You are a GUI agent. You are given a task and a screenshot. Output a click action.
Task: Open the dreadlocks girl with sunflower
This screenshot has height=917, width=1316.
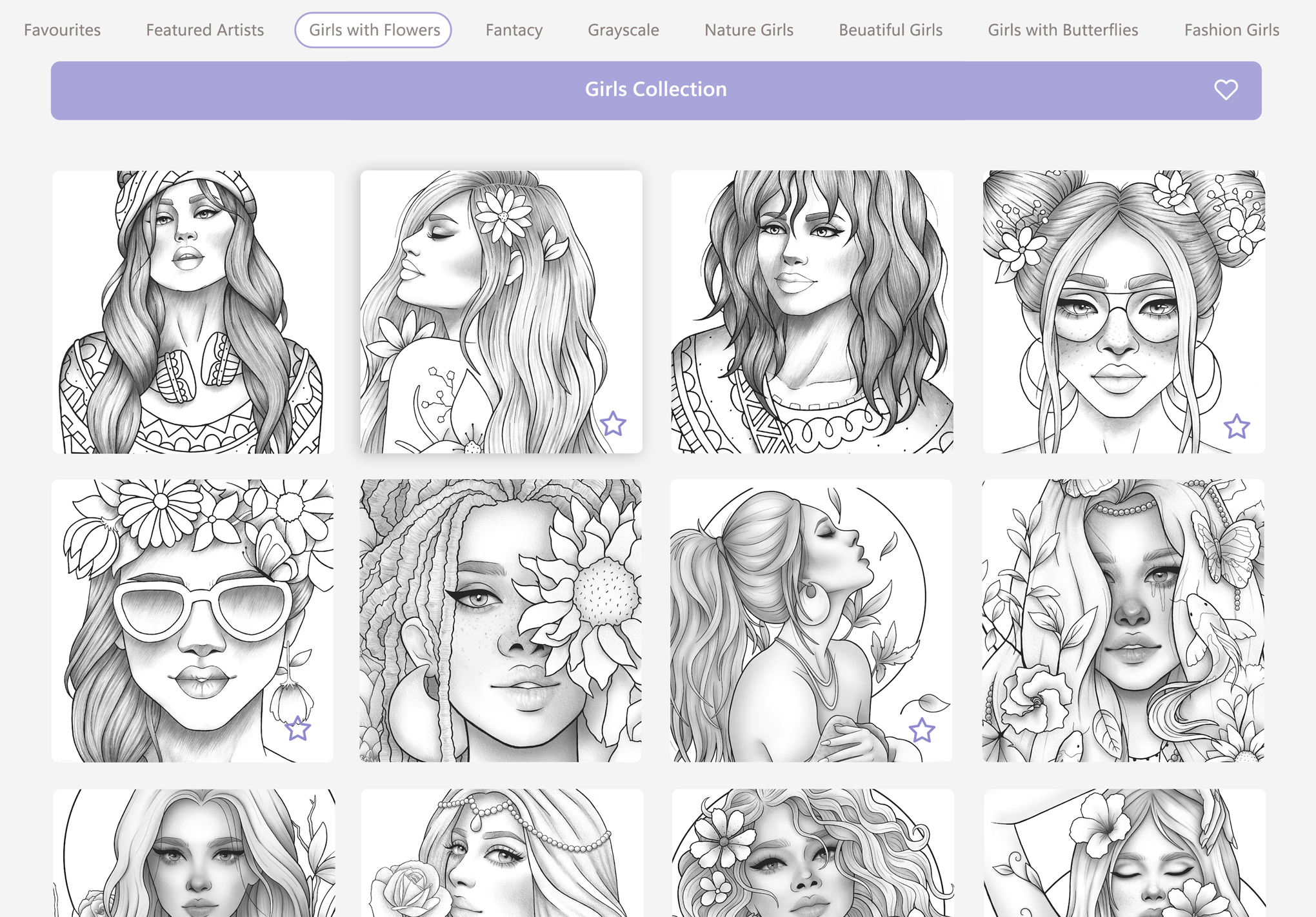[x=501, y=620]
